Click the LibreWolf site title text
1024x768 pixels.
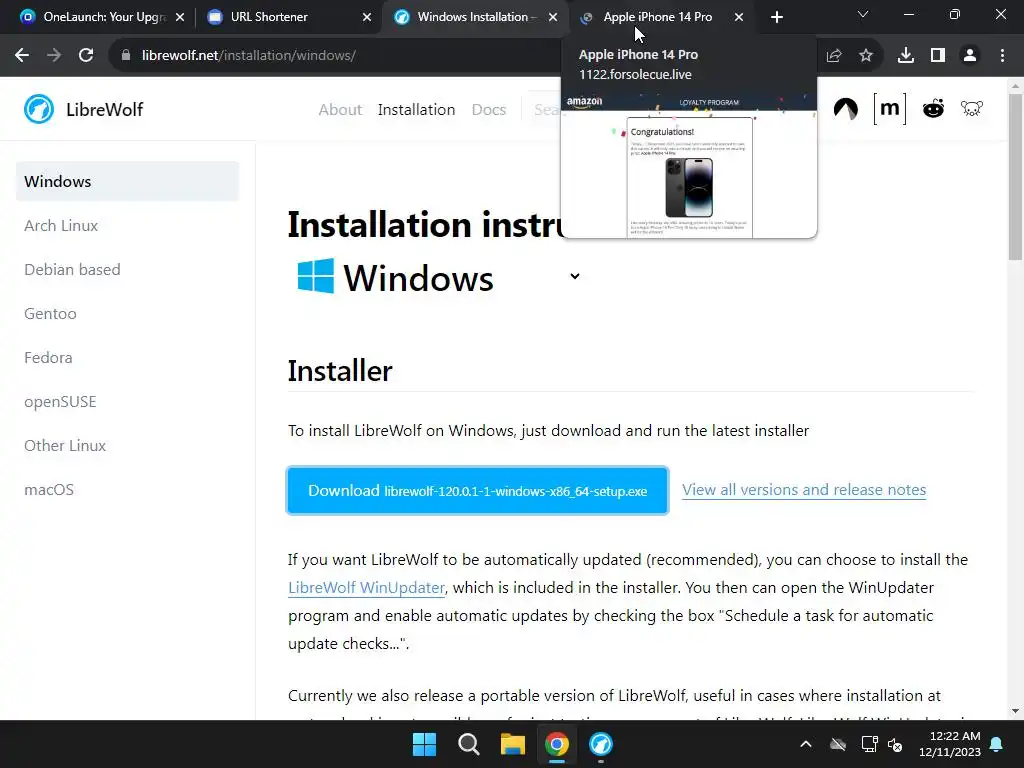tap(104, 110)
